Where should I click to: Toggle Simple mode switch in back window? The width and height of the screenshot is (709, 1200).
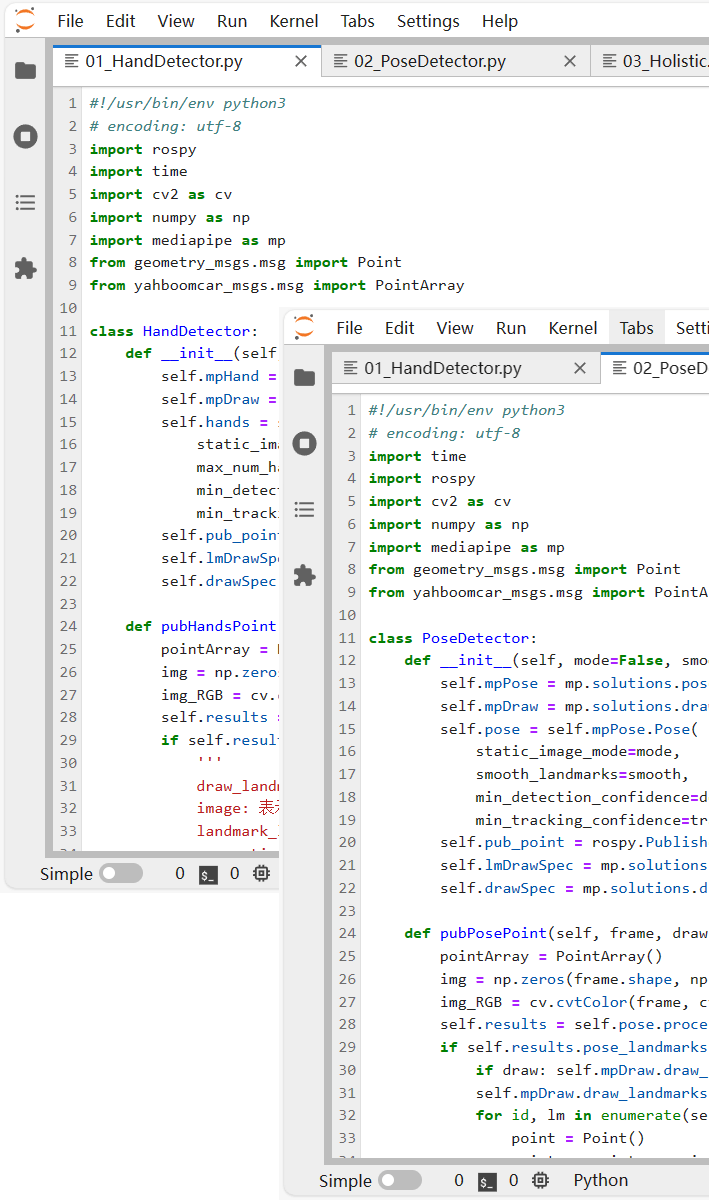(x=121, y=874)
